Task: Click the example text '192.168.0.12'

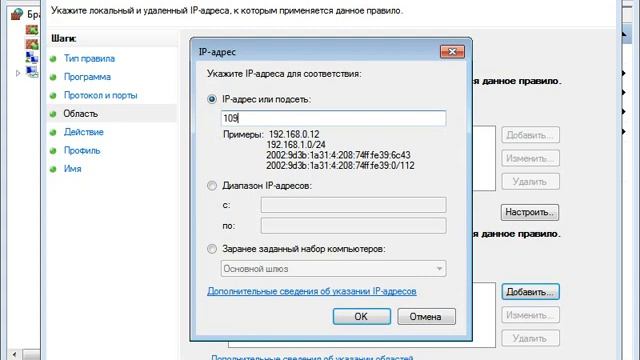Action: [294, 134]
